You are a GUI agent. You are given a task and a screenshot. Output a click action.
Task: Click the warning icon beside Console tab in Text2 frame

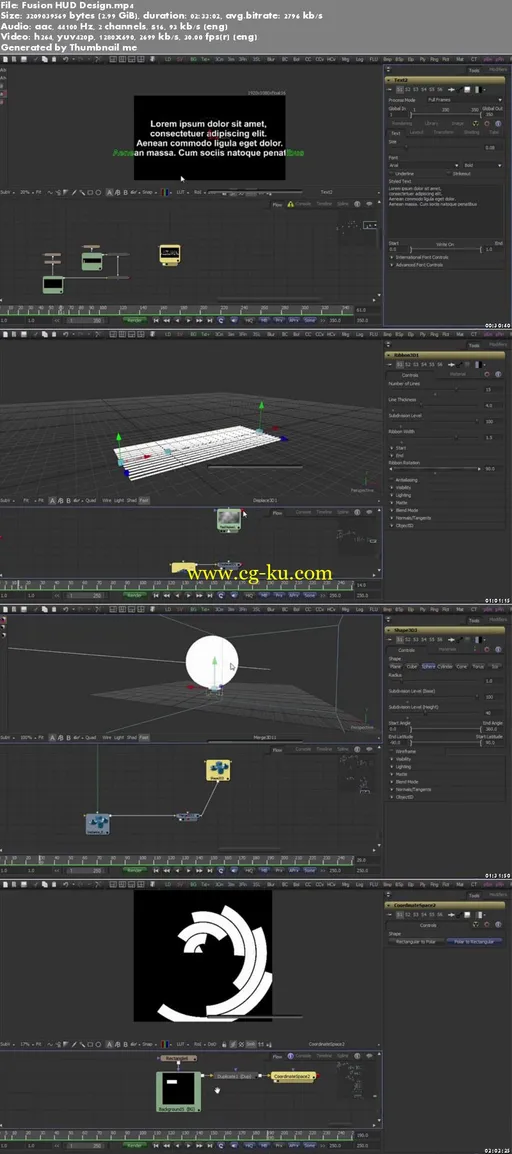(290, 204)
